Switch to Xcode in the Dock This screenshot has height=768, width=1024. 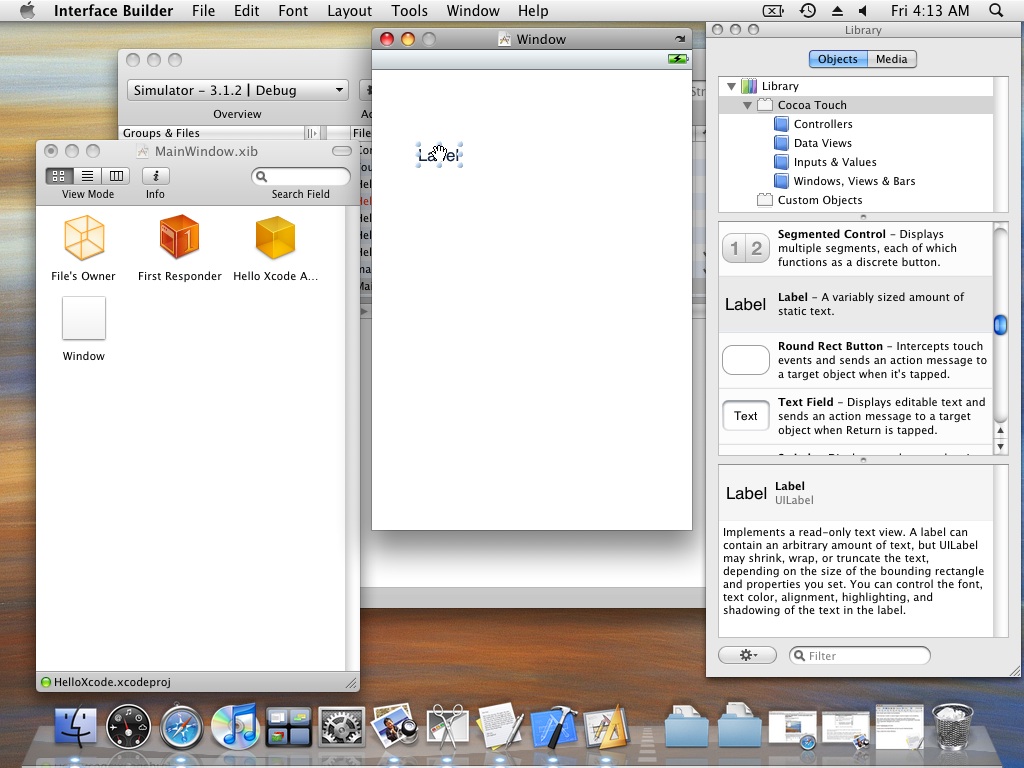tap(554, 726)
